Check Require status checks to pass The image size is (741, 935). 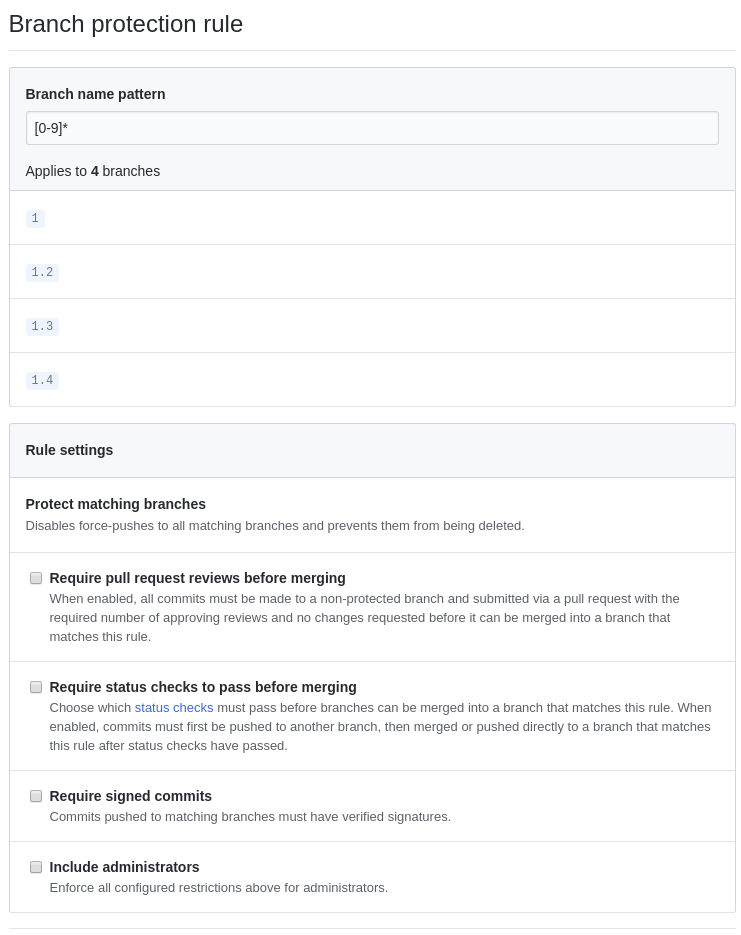point(36,687)
